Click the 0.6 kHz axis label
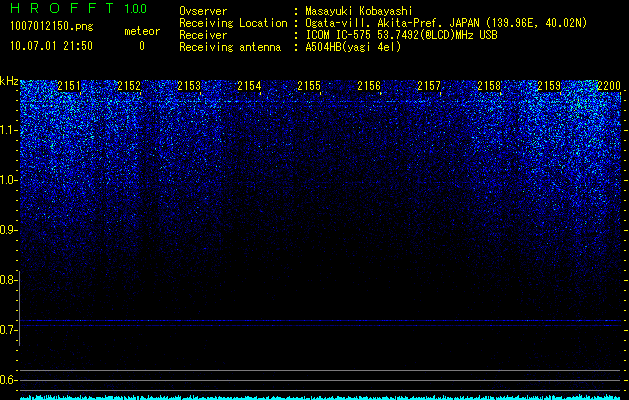The image size is (629, 400). pyautogui.click(x=7, y=380)
